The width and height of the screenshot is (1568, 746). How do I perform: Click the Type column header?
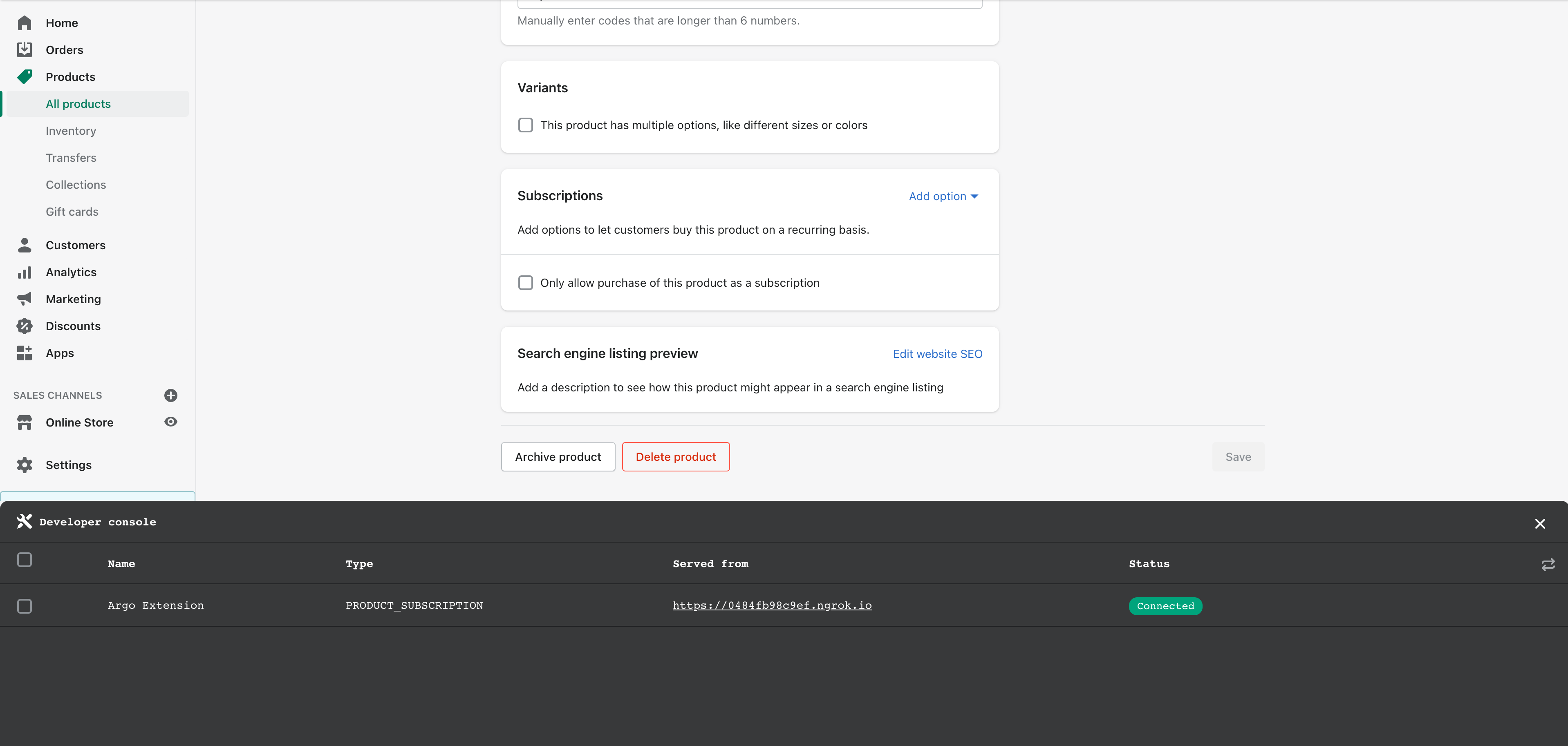tap(359, 564)
